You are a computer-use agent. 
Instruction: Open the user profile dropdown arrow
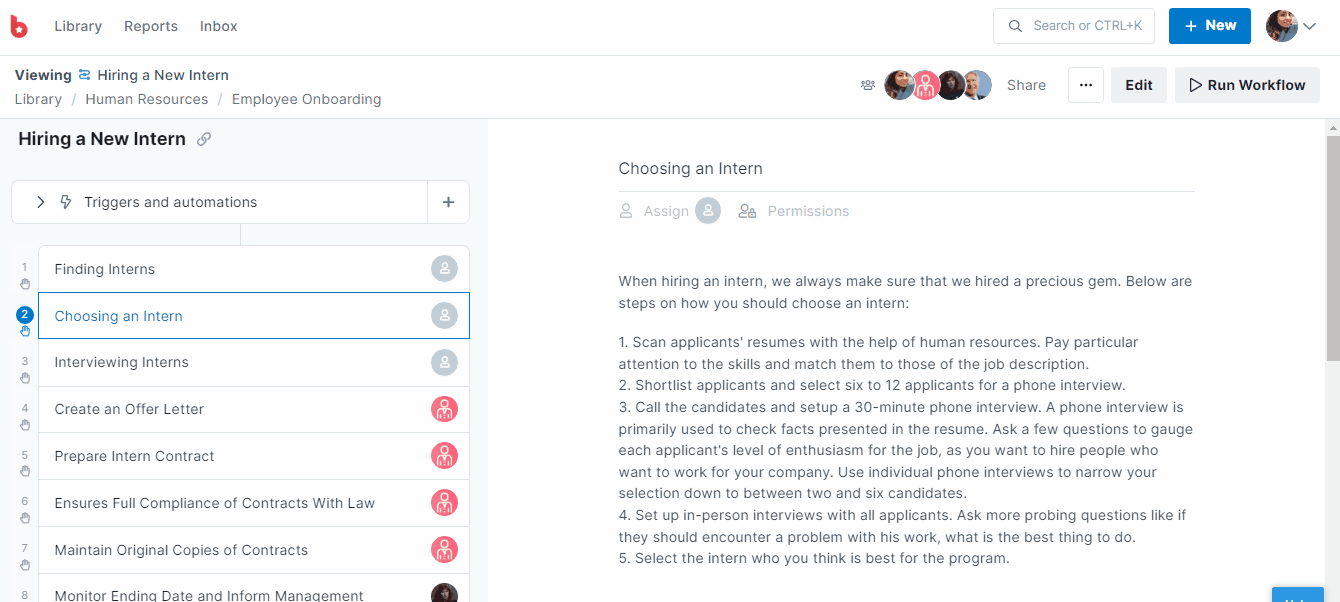(1309, 27)
